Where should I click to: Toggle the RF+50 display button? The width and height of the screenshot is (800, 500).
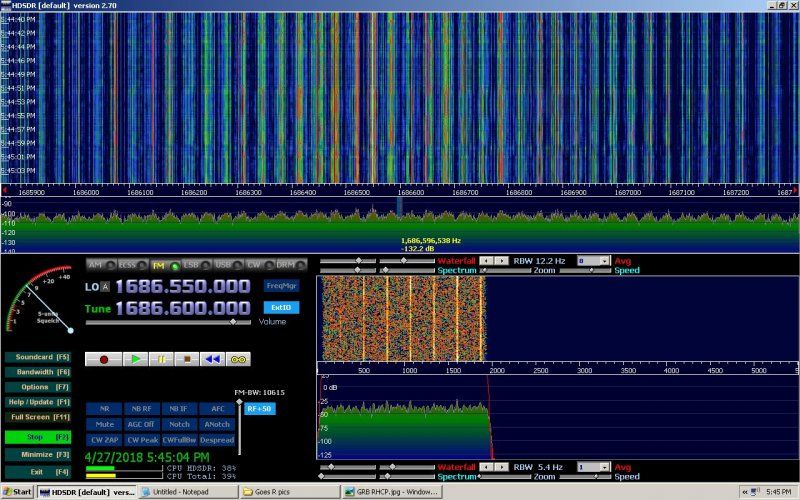point(259,409)
